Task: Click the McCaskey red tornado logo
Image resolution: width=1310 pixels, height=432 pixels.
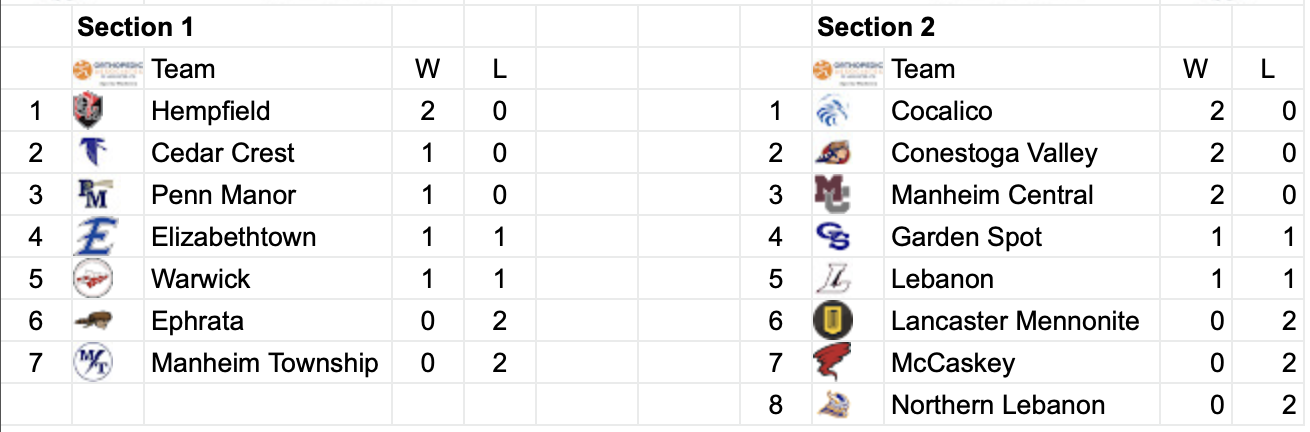Action: (x=832, y=362)
